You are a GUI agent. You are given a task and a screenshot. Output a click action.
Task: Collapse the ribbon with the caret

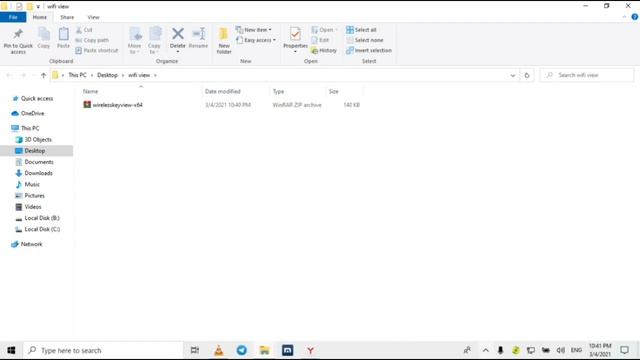click(x=624, y=17)
